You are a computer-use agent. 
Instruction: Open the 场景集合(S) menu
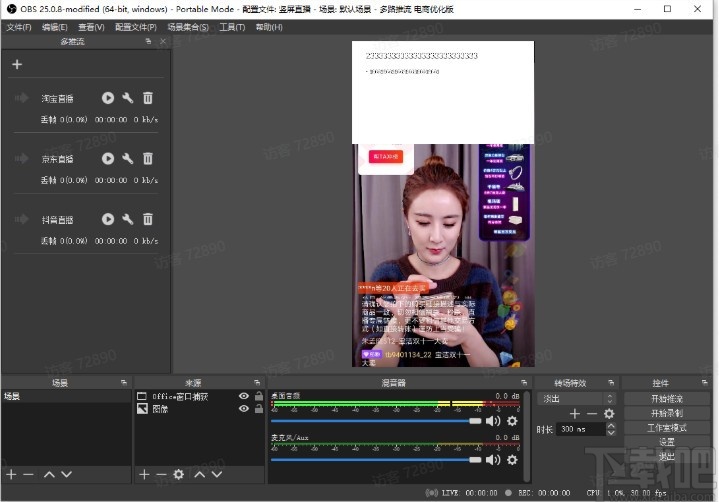tap(188, 27)
